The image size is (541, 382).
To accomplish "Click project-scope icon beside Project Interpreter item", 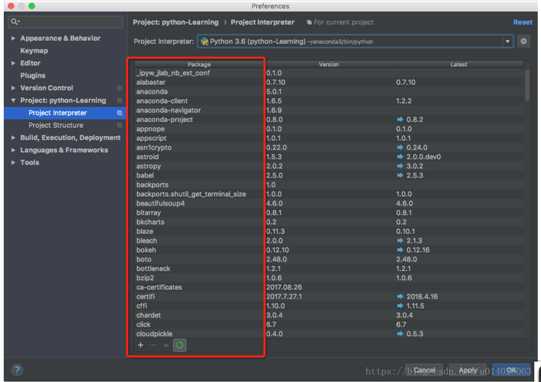I will (x=119, y=113).
